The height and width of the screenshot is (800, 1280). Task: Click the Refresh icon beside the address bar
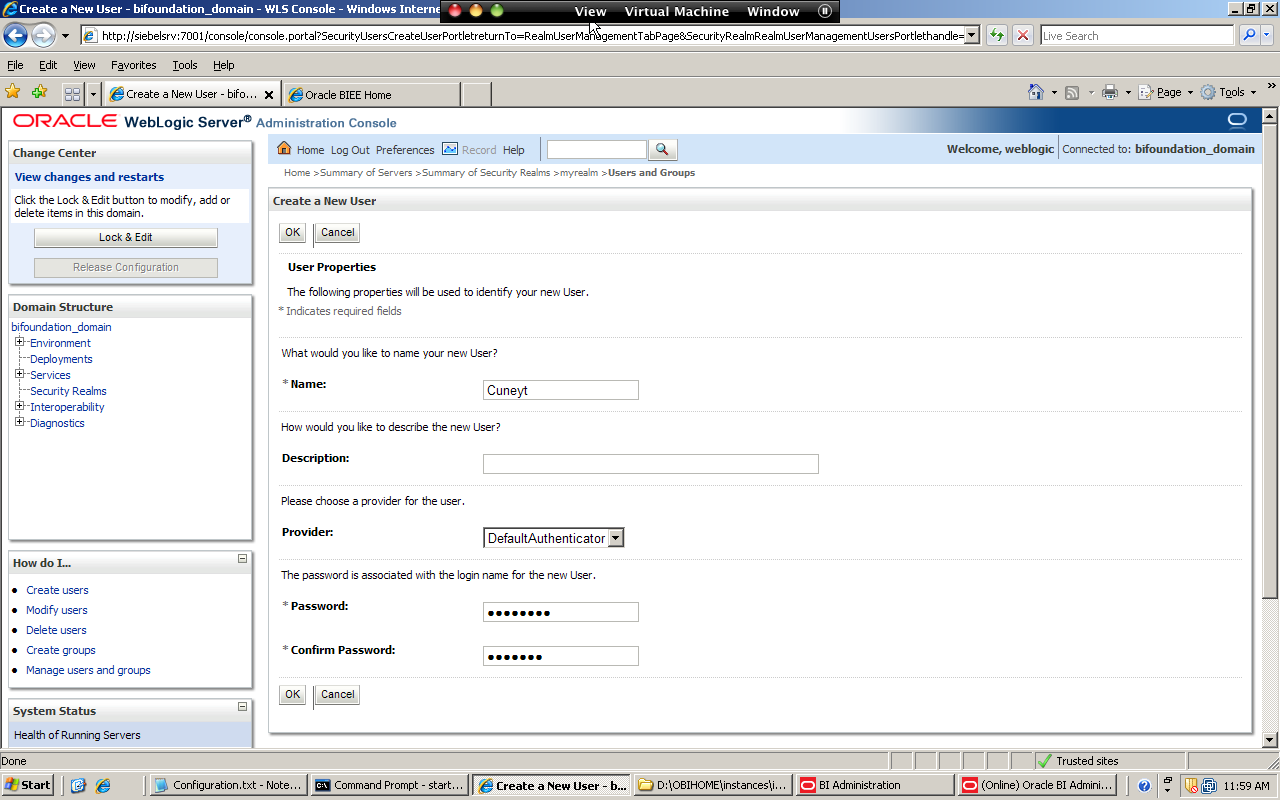pyautogui.click(x=995, y=35)
